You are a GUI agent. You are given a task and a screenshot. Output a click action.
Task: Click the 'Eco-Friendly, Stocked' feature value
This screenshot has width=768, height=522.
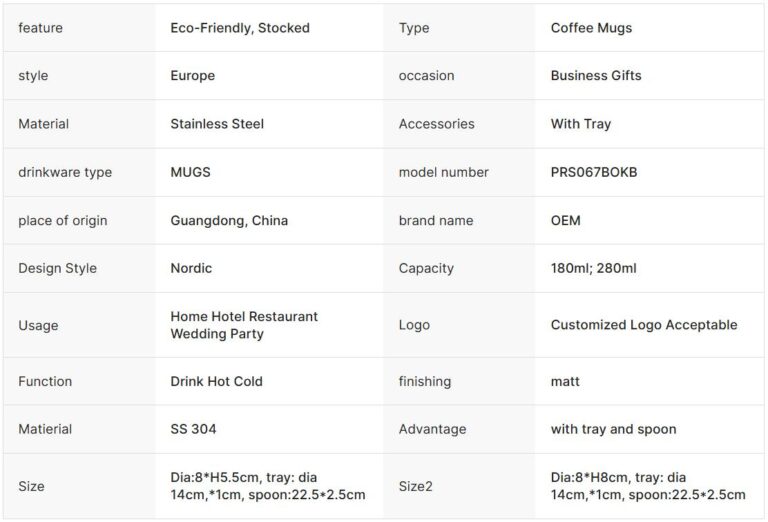click(240, 28)
